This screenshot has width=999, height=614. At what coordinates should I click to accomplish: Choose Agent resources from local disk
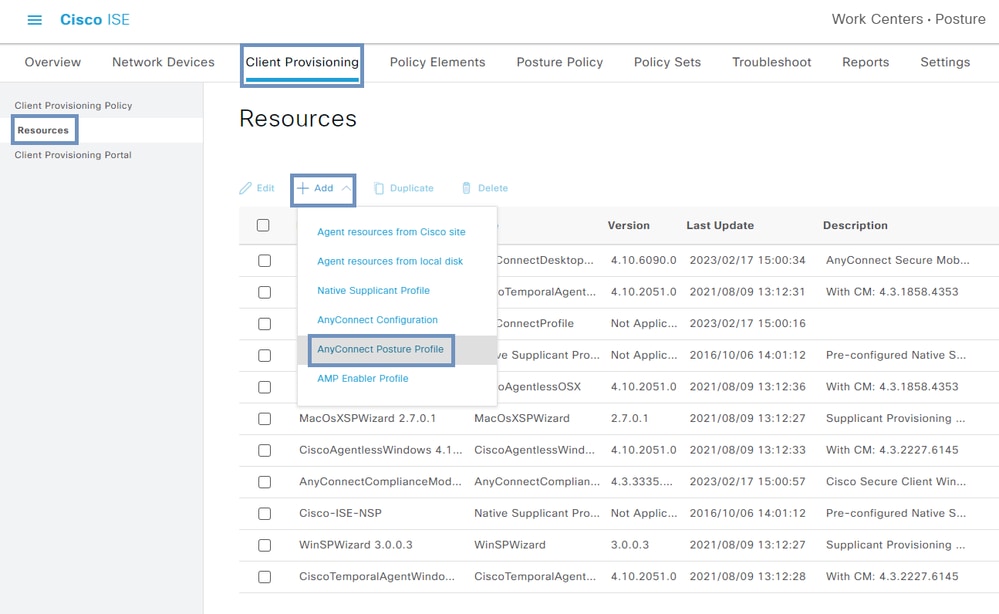390,261
